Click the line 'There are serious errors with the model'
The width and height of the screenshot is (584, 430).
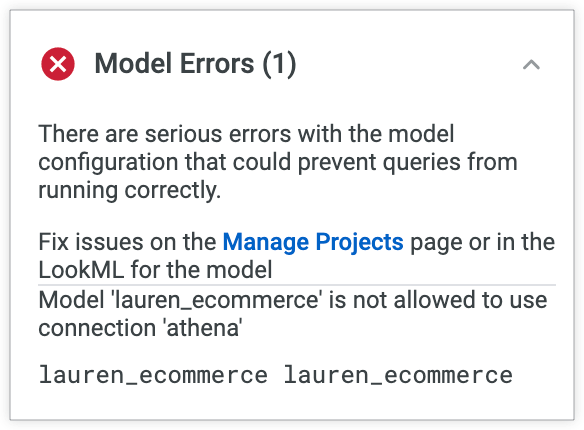point(246,134)
